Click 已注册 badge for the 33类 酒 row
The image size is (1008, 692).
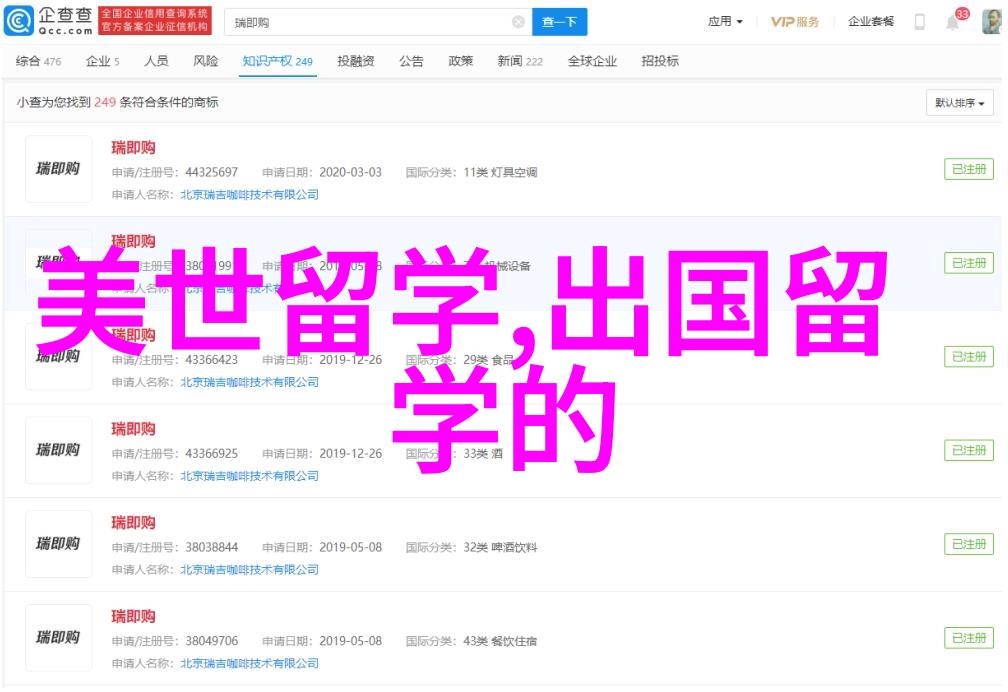pos(969,451)
